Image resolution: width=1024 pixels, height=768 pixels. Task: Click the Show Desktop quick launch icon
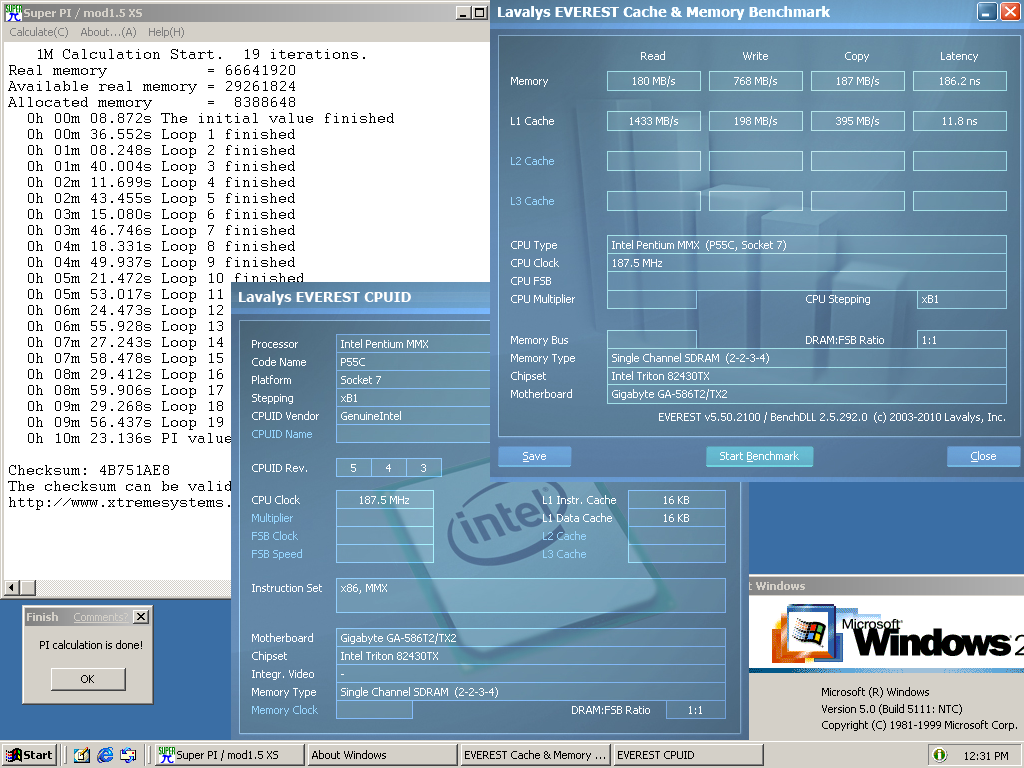coord(82,755)
